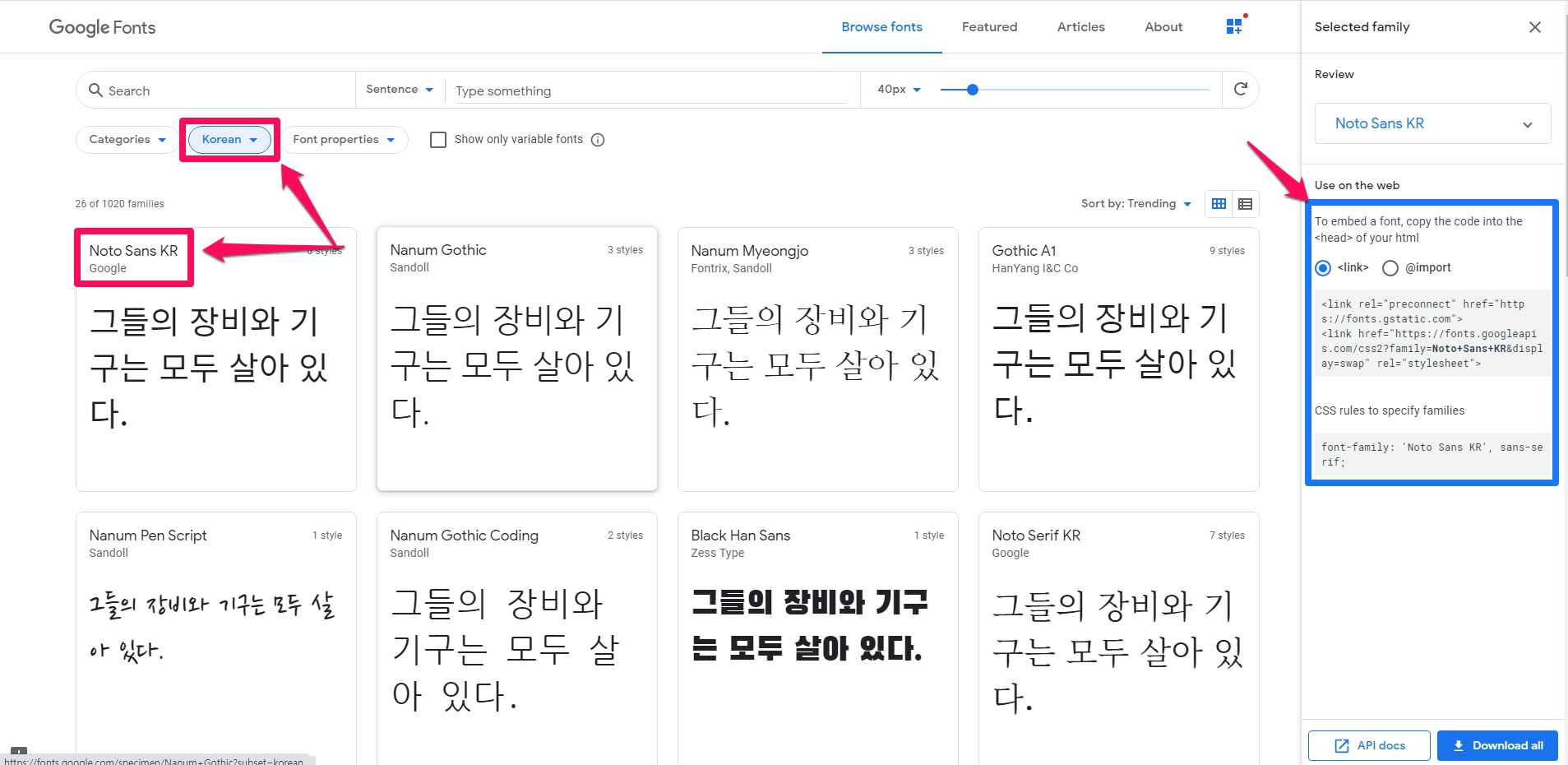Click '7 styles' on Noto Serif KR card
1568x765 pixels.
1227,535
